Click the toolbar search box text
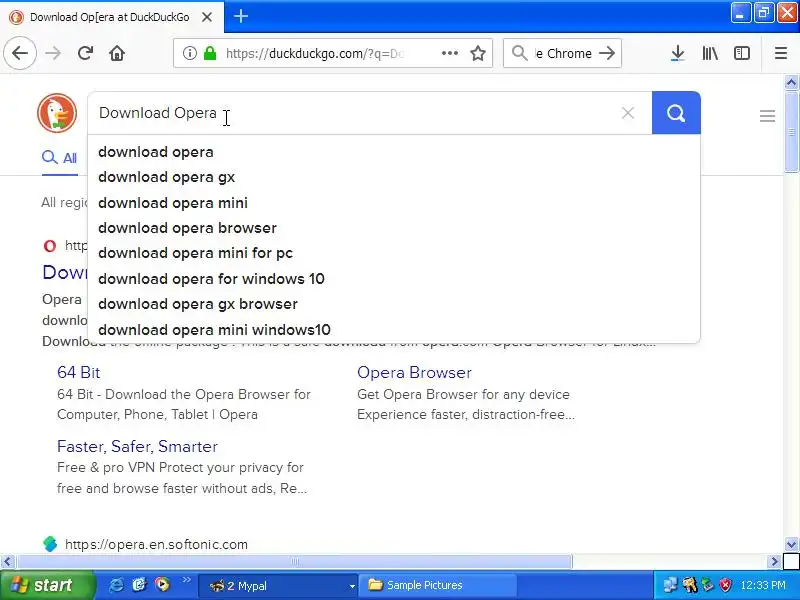Image resolution: width=800 pixels, height=600 pixels. click(563, 53)
